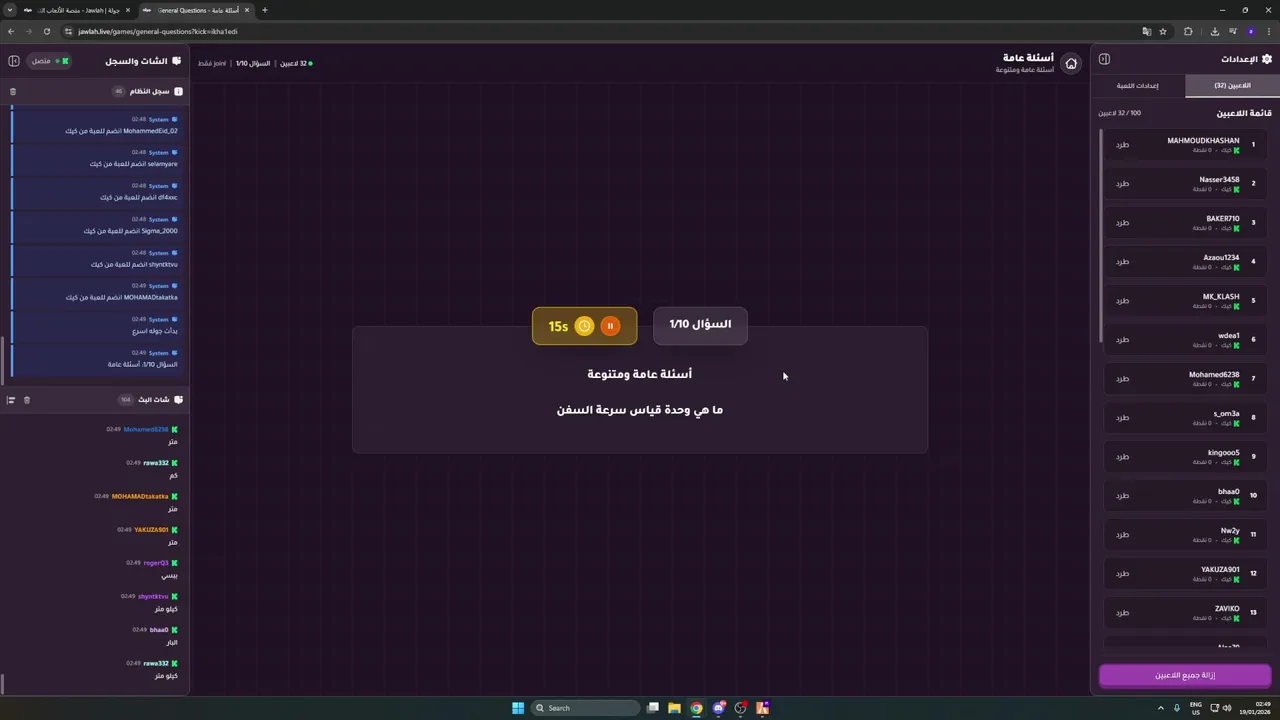The image size is (1280, 720).
Task: Switch to the Jawlah browser tab
Action: (78, 10)
